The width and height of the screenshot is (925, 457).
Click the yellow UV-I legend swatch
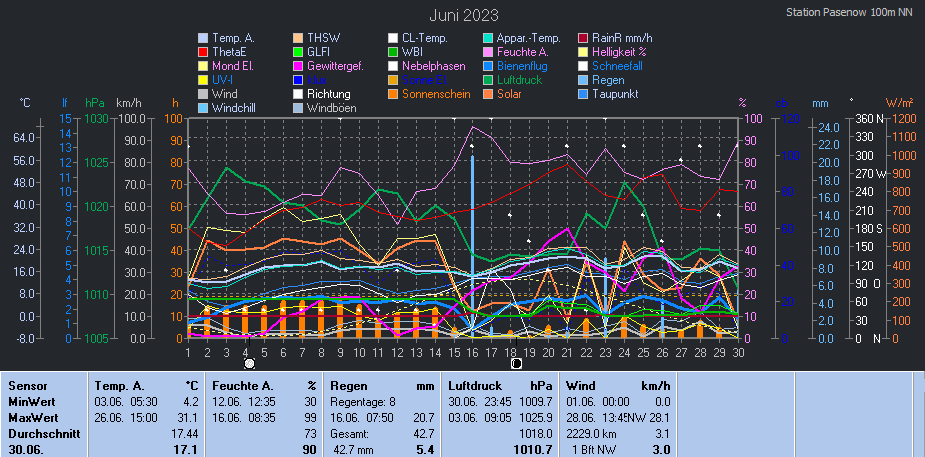[x=203, y=80]
